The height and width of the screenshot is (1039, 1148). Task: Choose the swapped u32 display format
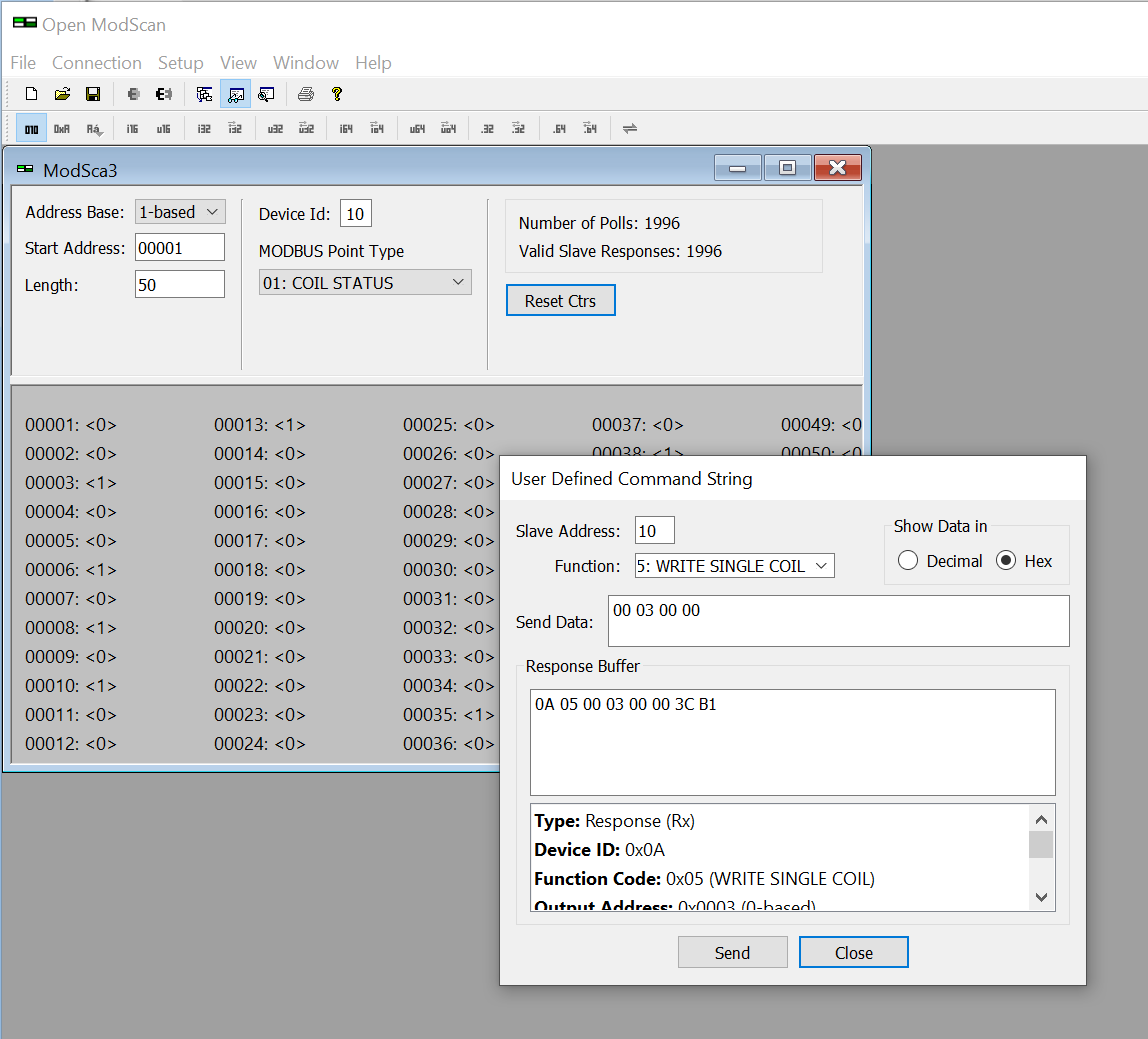click(306, 129)
